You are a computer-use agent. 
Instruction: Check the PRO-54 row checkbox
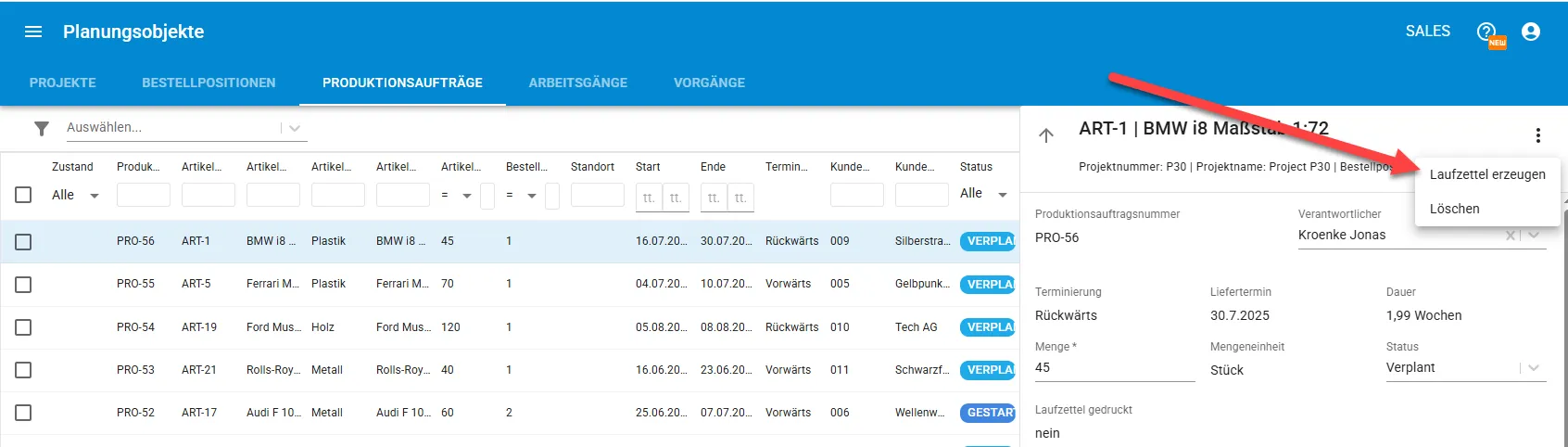23,327
